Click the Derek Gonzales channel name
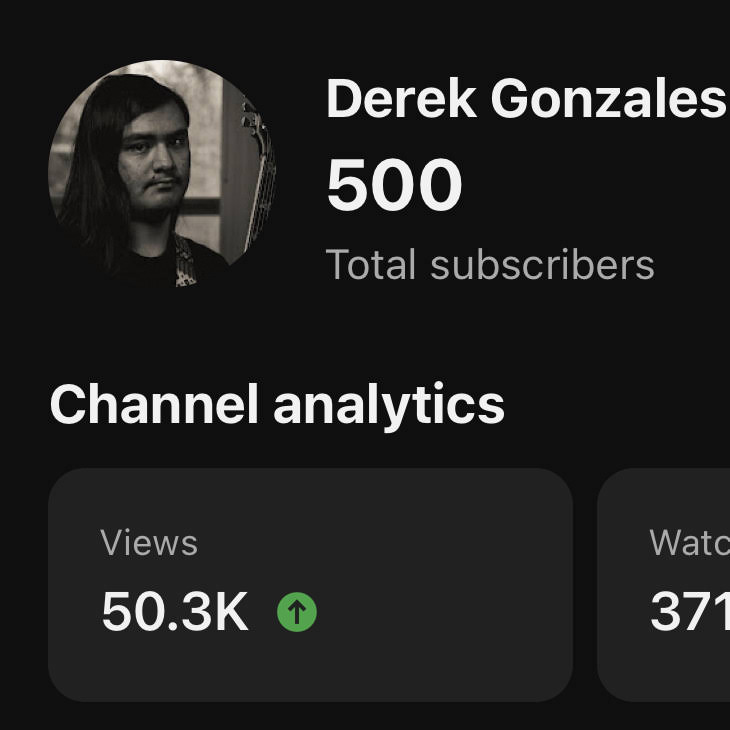Viewport: 730px width, 730px height. (x=526, y=99)
